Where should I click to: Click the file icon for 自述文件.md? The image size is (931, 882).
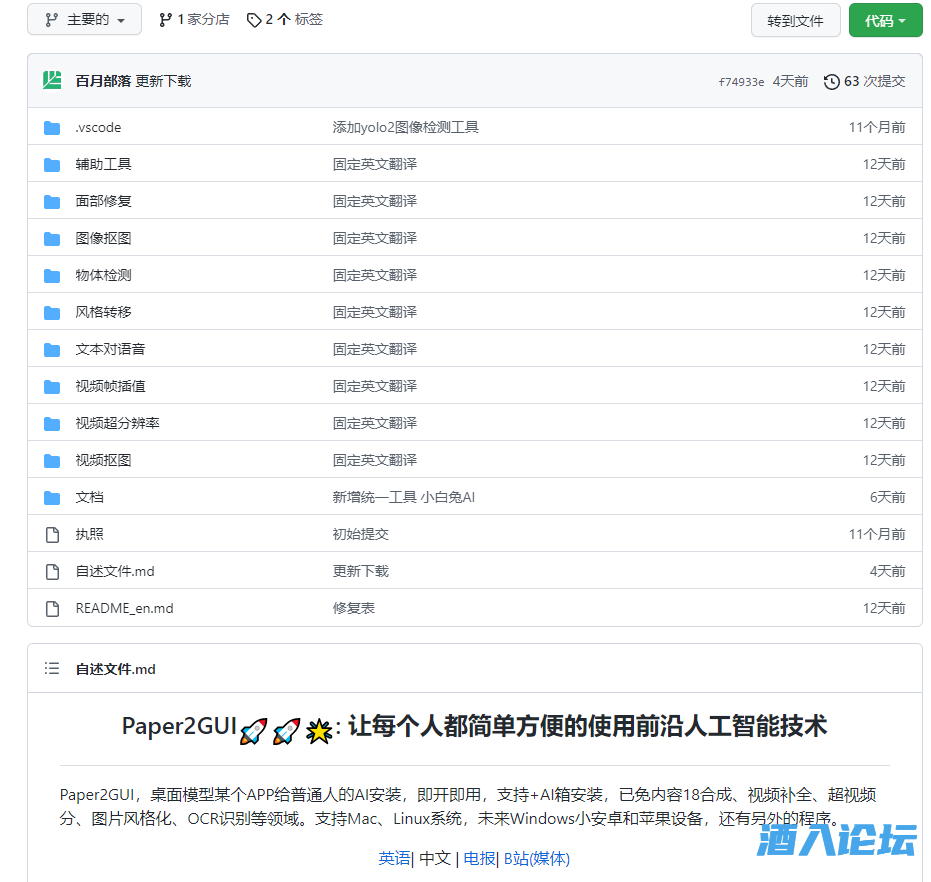click(52, 572)
